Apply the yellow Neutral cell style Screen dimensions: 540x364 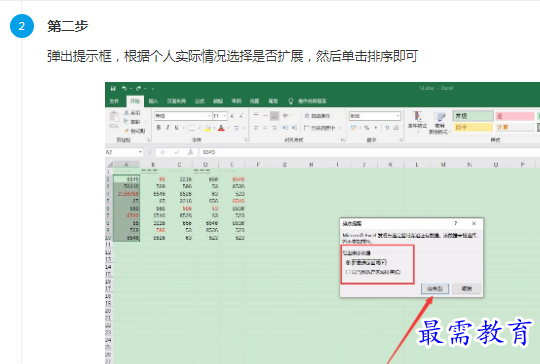coord(473,127)
